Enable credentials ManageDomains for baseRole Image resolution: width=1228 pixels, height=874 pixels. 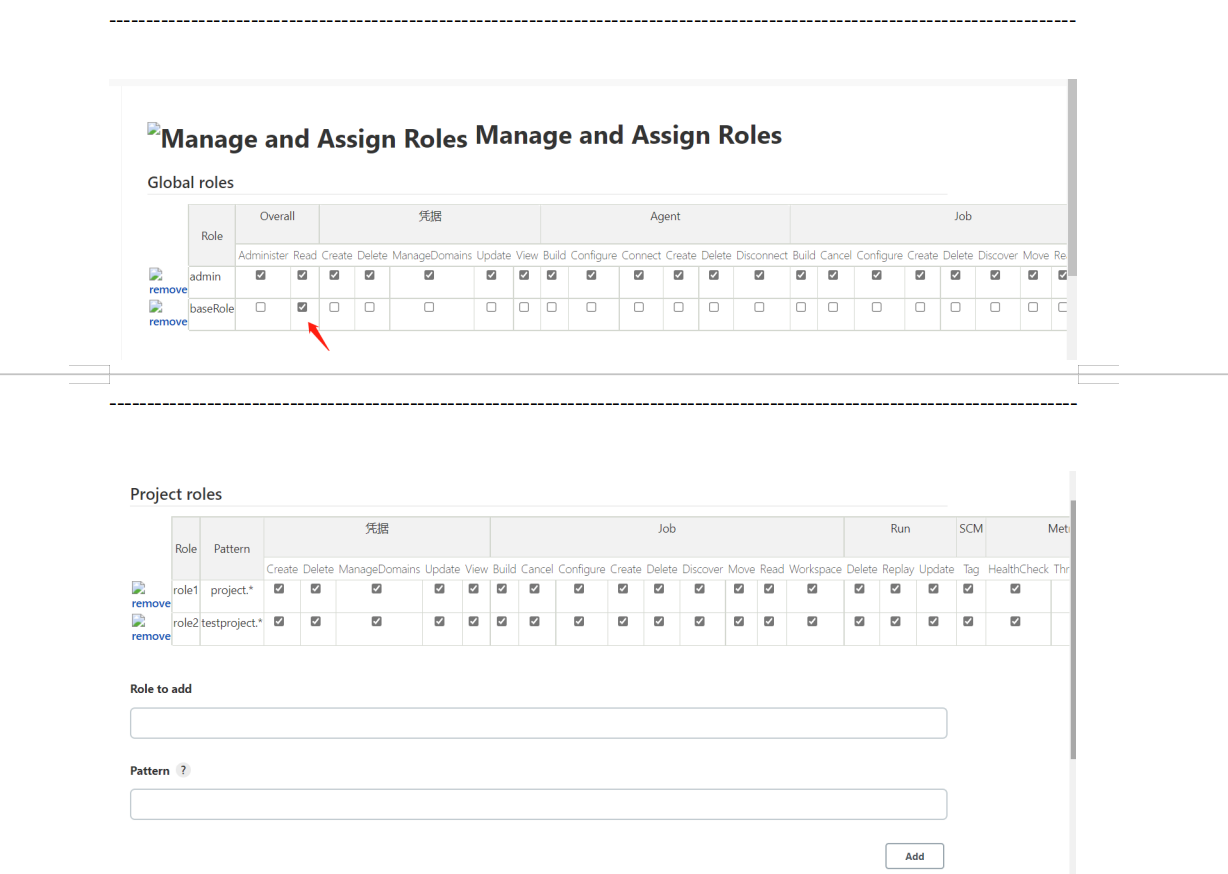(x=429, y=307)
